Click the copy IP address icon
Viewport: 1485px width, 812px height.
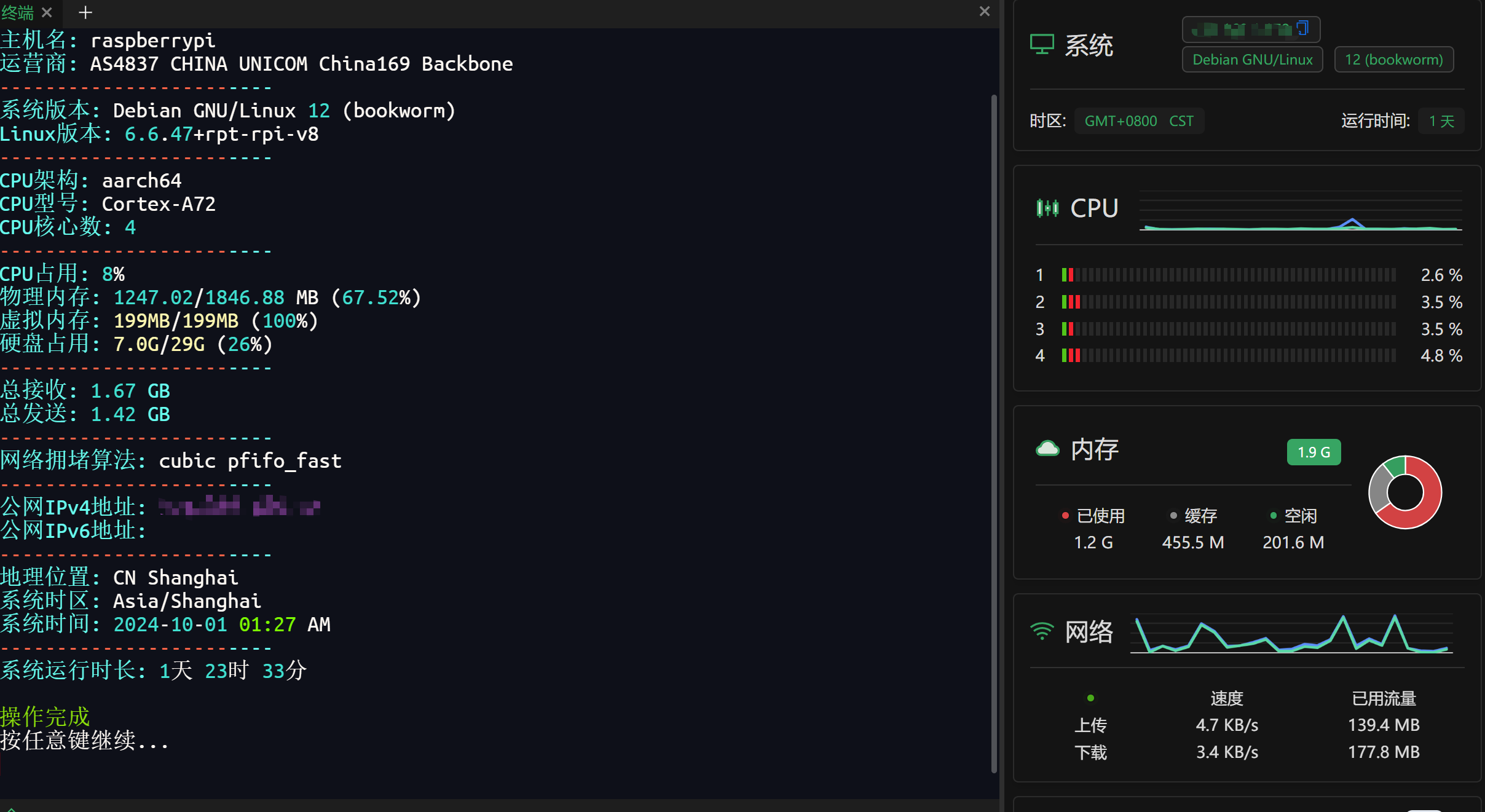point(1302,28)
